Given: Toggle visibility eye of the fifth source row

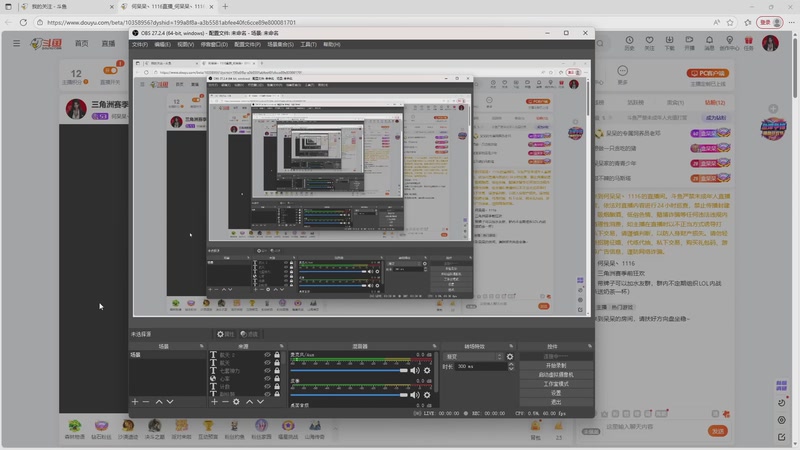Looking at the screenshot, I should point(267,387).
